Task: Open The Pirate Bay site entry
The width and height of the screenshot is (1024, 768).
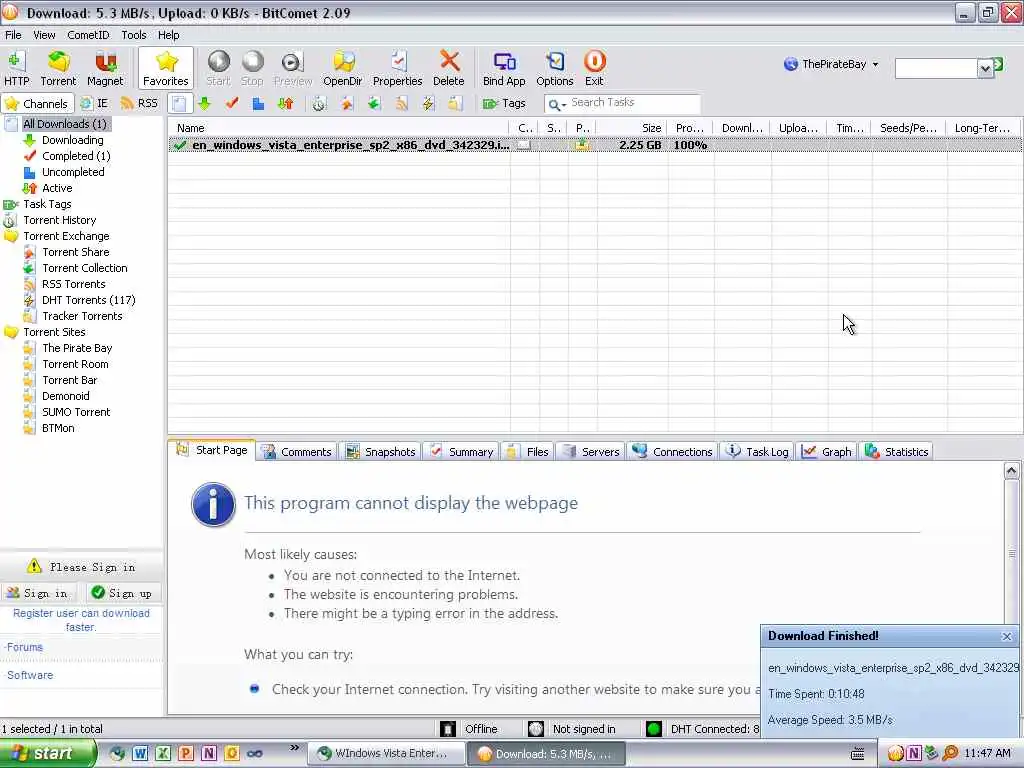Action: coord(77,348)
